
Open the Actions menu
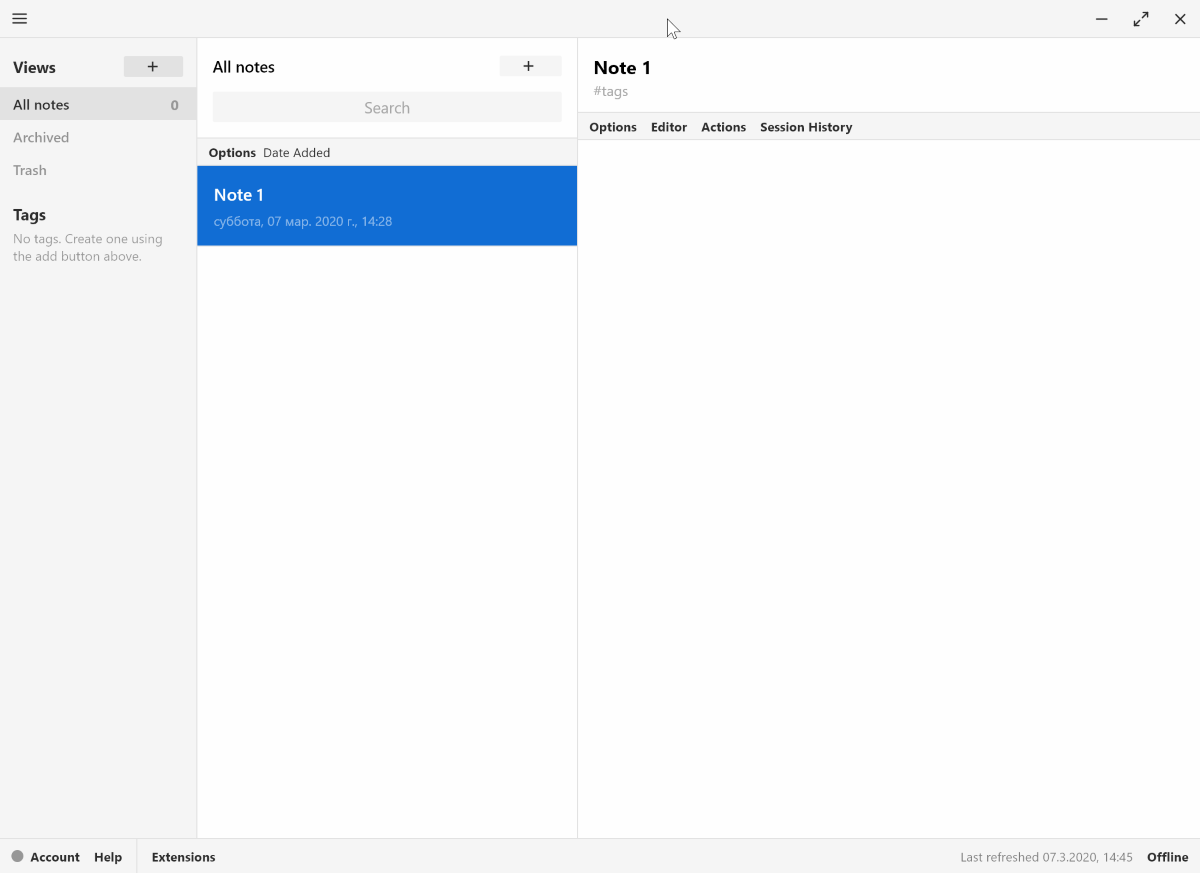[x=723, y=127]
